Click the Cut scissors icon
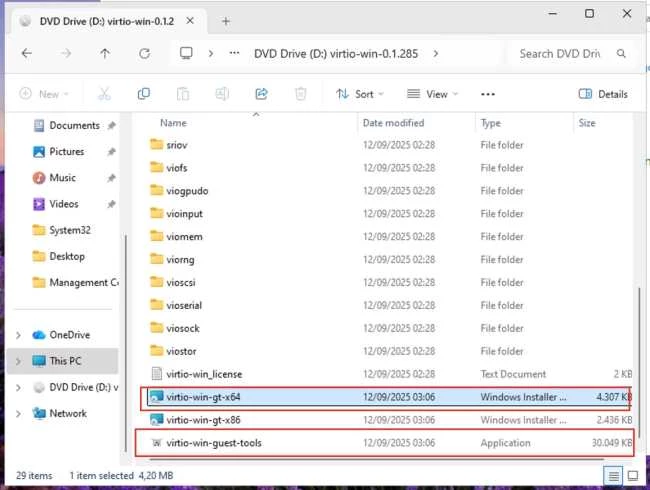Screen dimensions: 650x490 pos(104,94)
